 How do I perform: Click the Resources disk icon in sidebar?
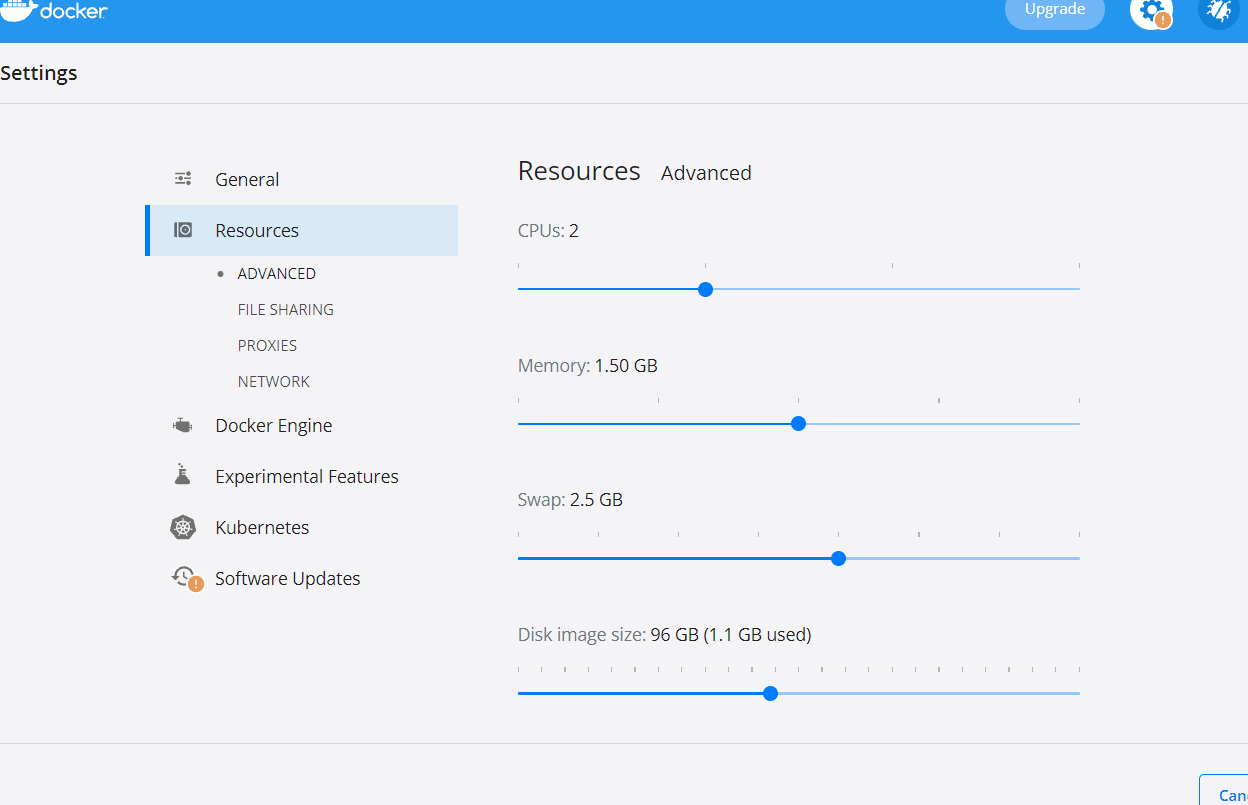183,230
